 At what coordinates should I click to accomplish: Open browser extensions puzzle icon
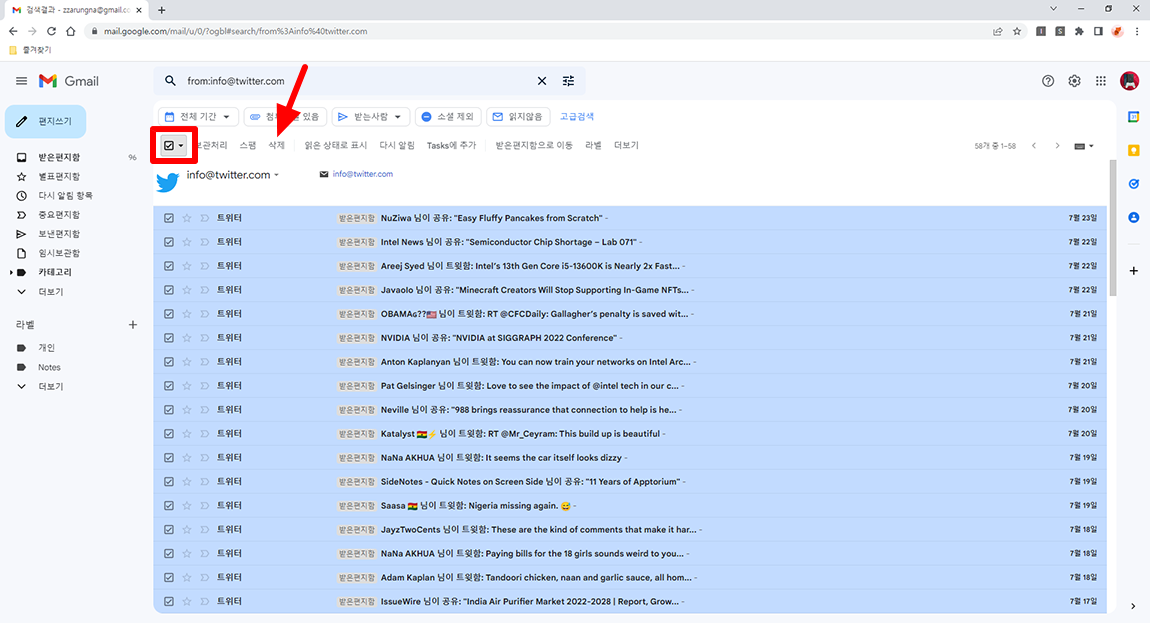(1079, 31)
